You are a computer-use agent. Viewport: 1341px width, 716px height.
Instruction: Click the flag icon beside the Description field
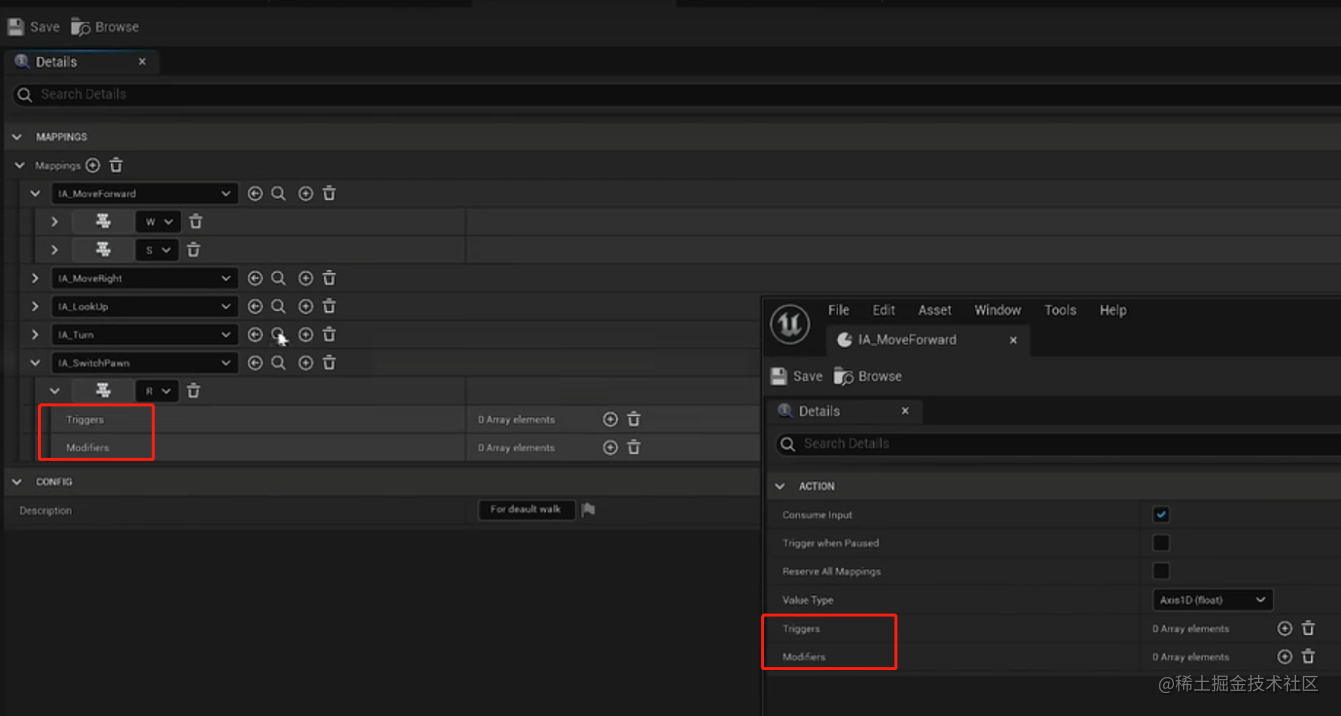pos(589,509)
